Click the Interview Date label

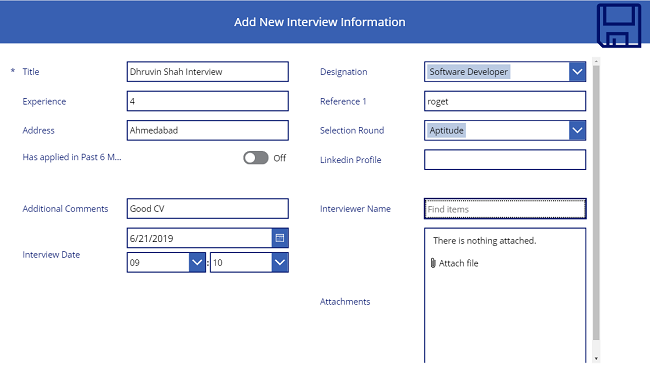tap(51, 255)
